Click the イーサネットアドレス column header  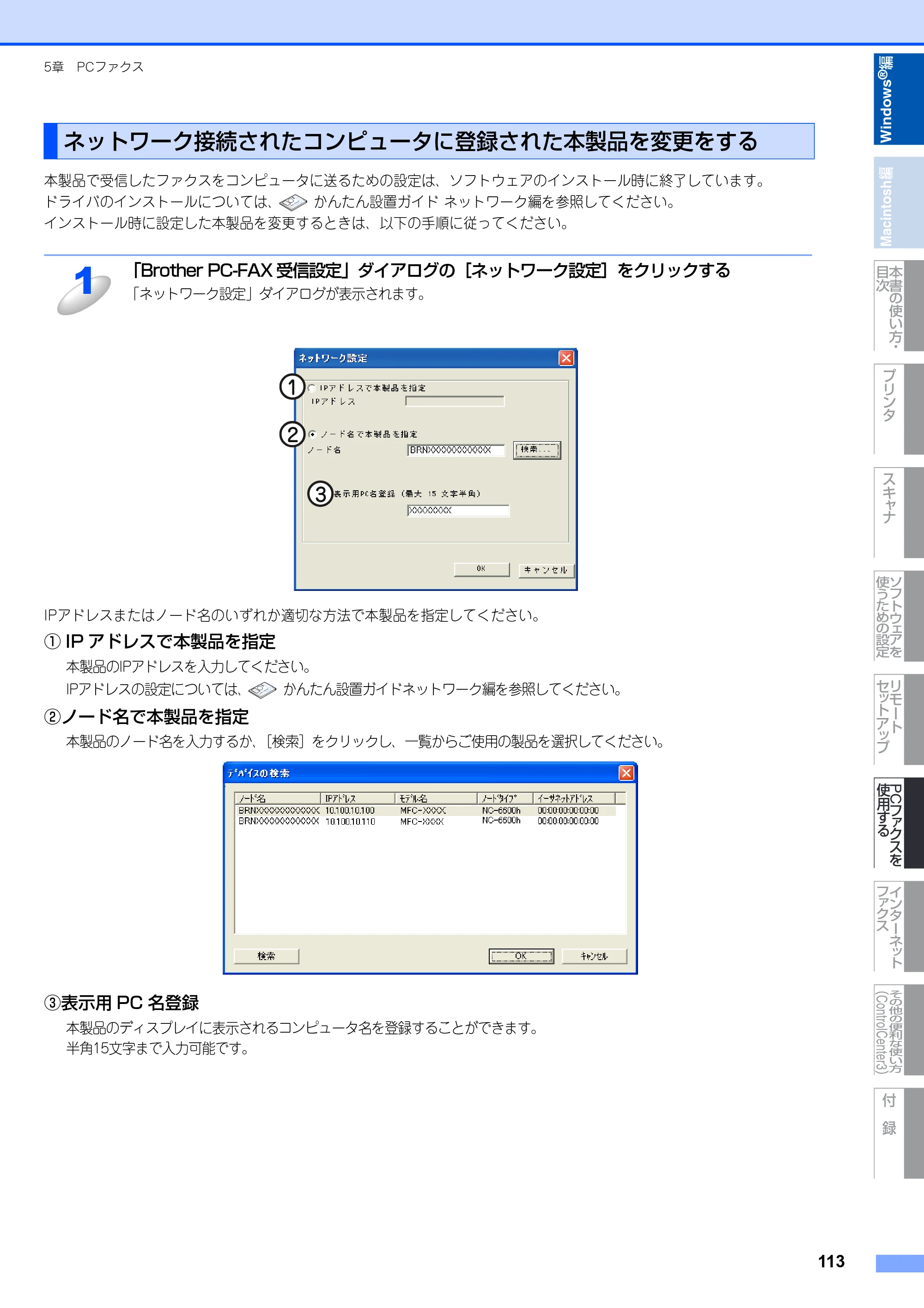tap(574, 798)
